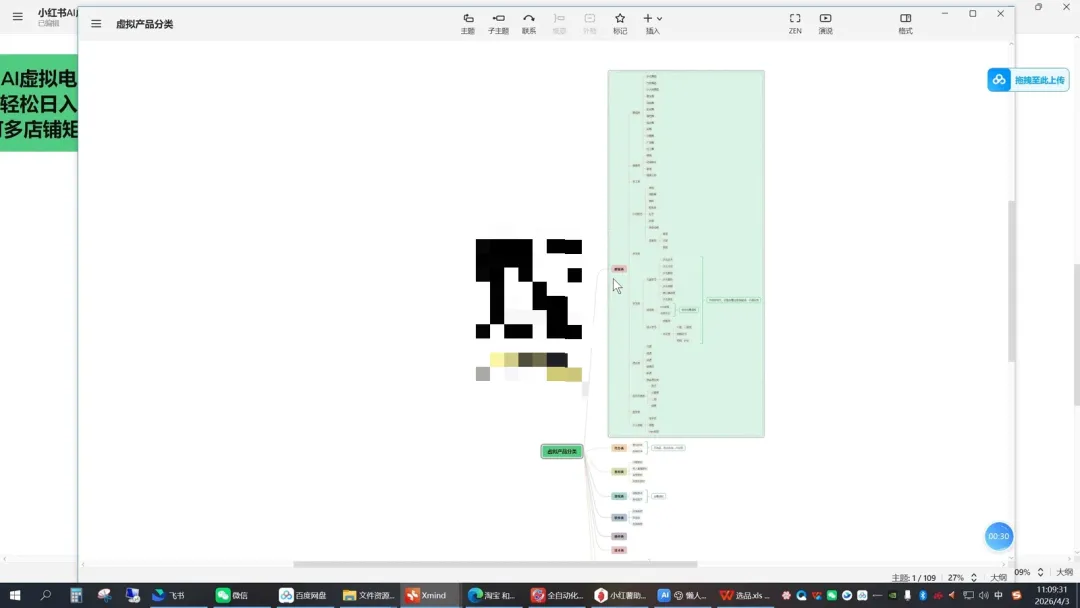Open the Xmind hamburger menu
The width and height of the screenshot is (1080, 608).
[x=96, y=23]
